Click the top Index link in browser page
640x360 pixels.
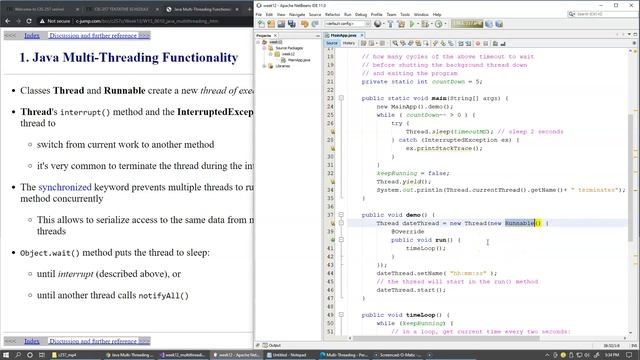coord(32,36)
